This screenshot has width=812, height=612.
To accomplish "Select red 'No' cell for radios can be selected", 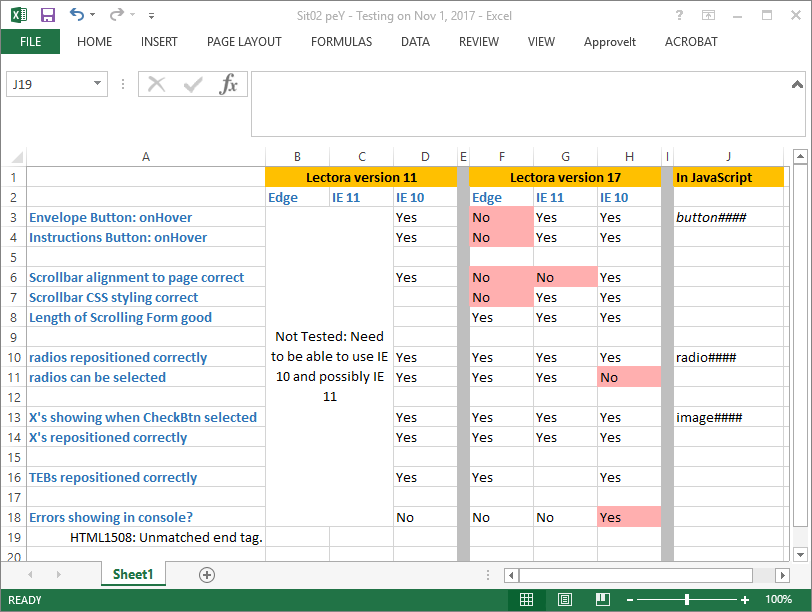I will (x=629, y=377).
